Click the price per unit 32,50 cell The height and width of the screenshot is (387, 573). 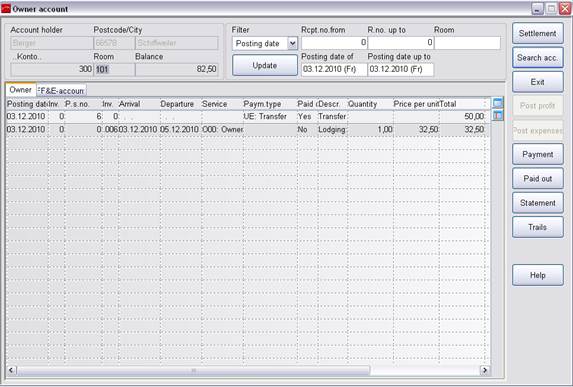416,129
